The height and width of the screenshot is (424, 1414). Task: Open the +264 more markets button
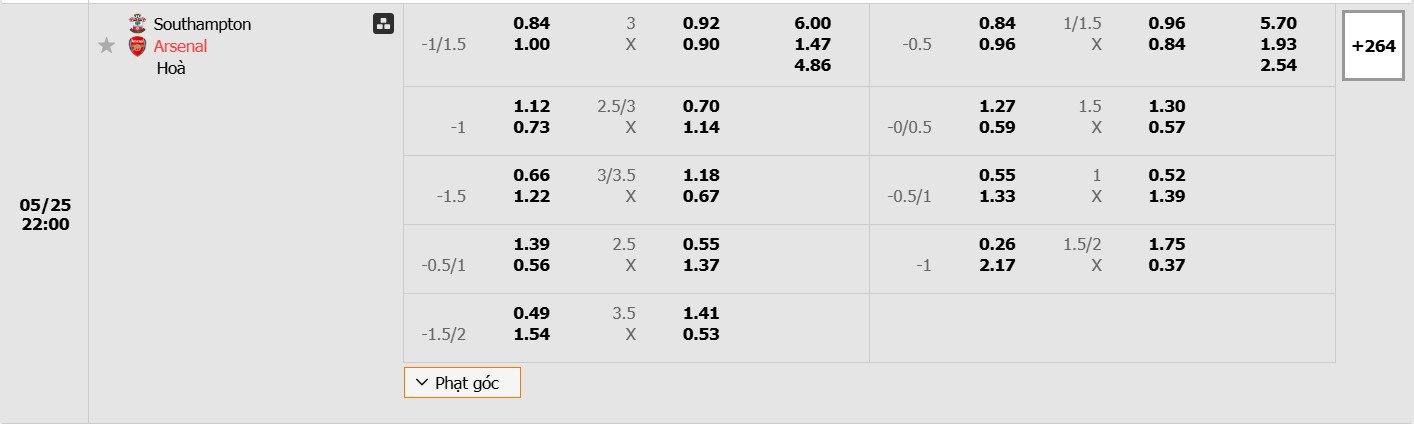(x=1372, y=46)
